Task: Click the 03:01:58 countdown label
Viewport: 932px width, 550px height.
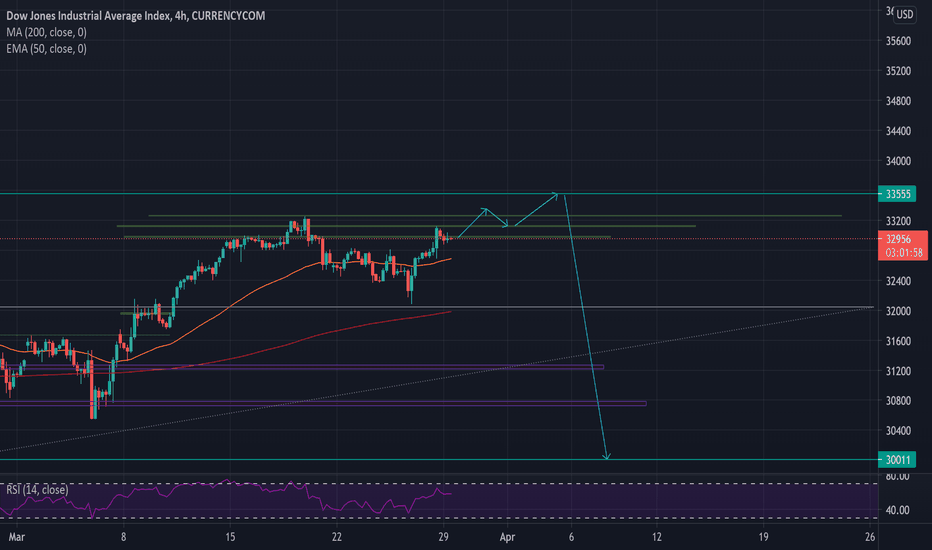Action: pos(904,253)
